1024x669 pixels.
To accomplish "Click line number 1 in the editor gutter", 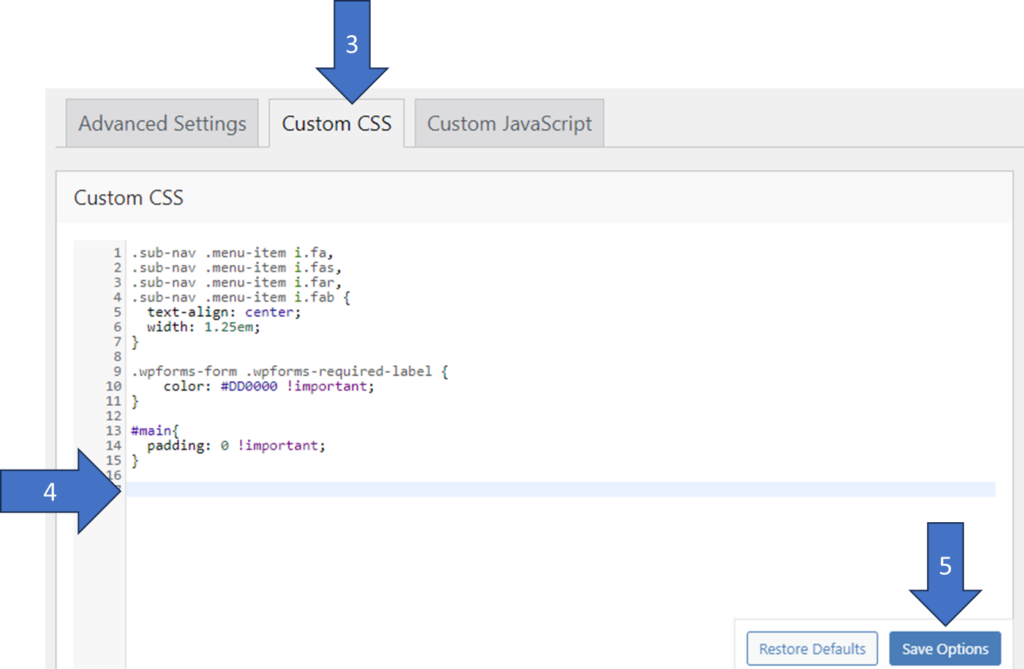I will 117,252.
